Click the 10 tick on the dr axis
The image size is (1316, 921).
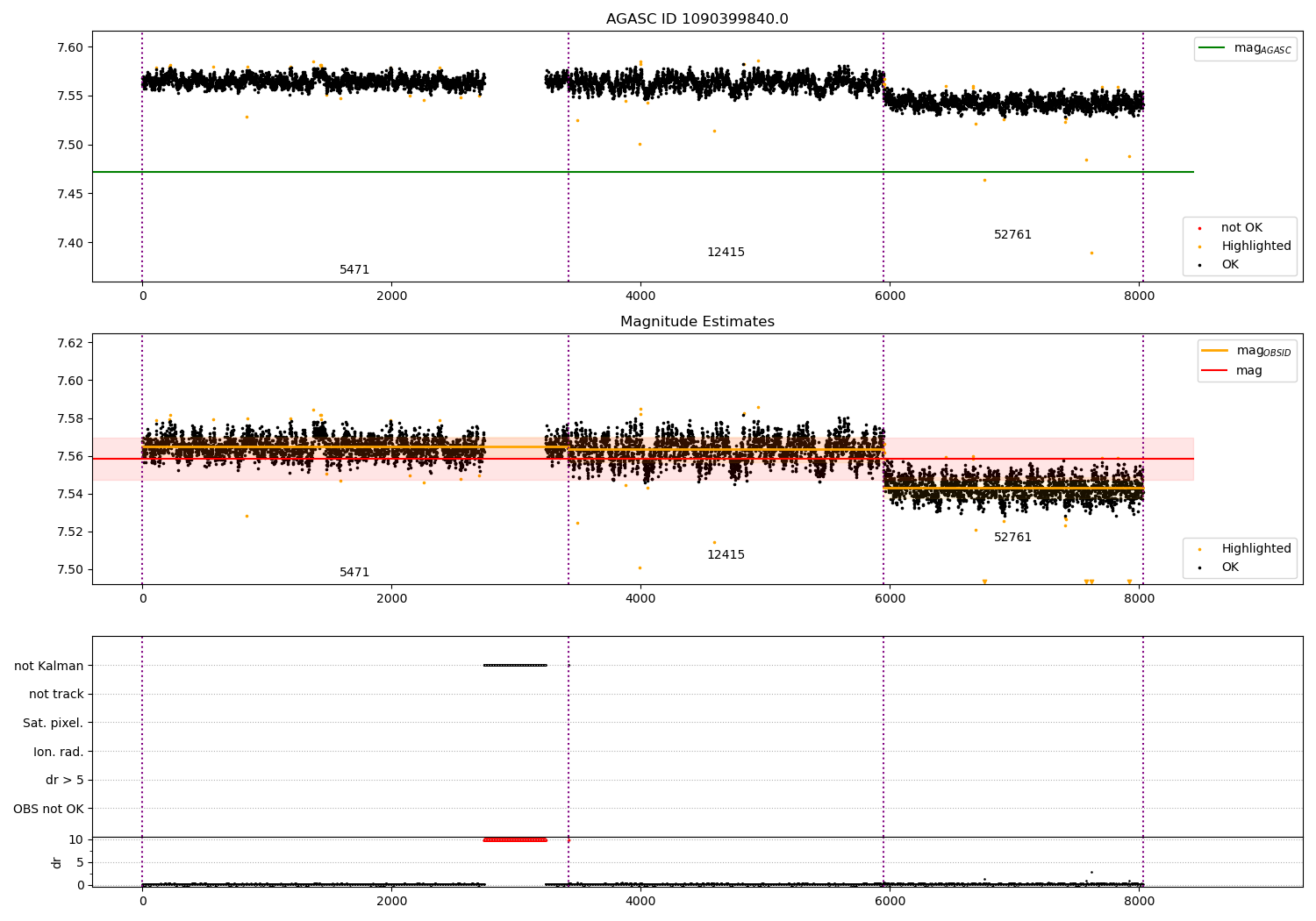[x=76, y=839]
